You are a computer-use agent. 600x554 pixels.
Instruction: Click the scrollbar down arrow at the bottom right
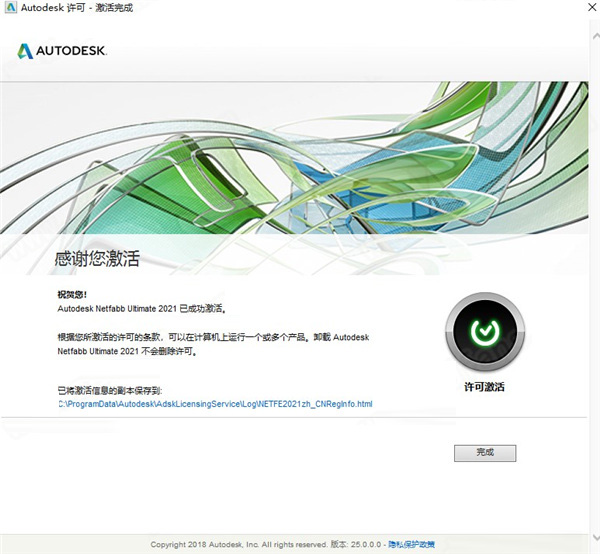595,537
